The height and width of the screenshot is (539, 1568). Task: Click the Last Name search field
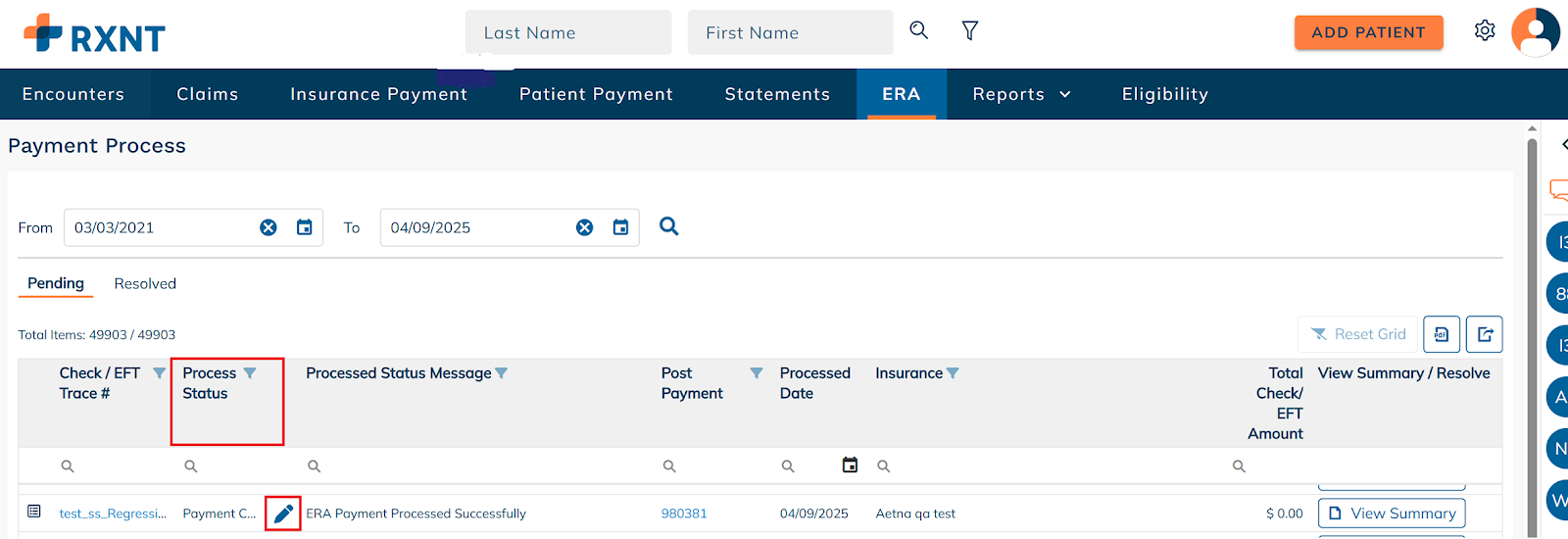(568, 32)
